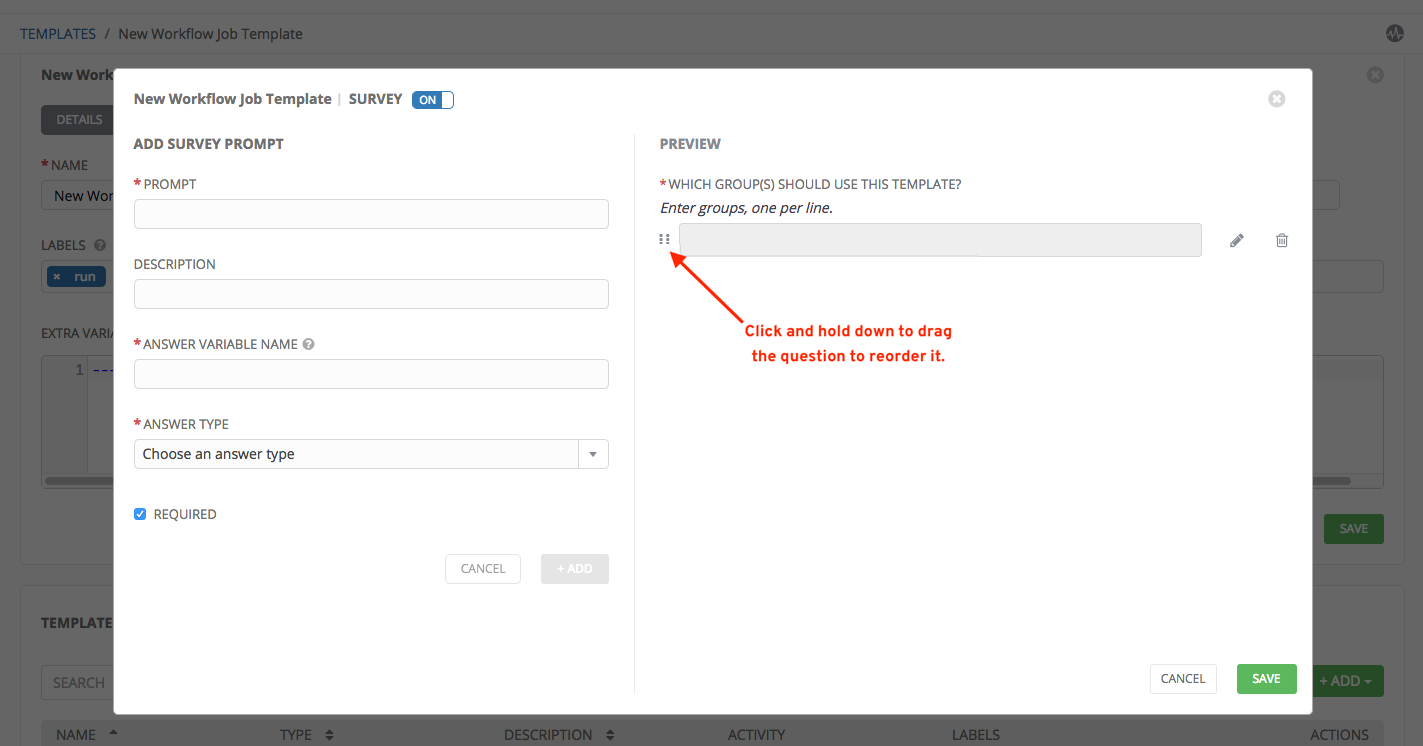Screen dimensions: 1423x746
Task: Click the + ADD survey prompt button
Action: coord(575,569)
